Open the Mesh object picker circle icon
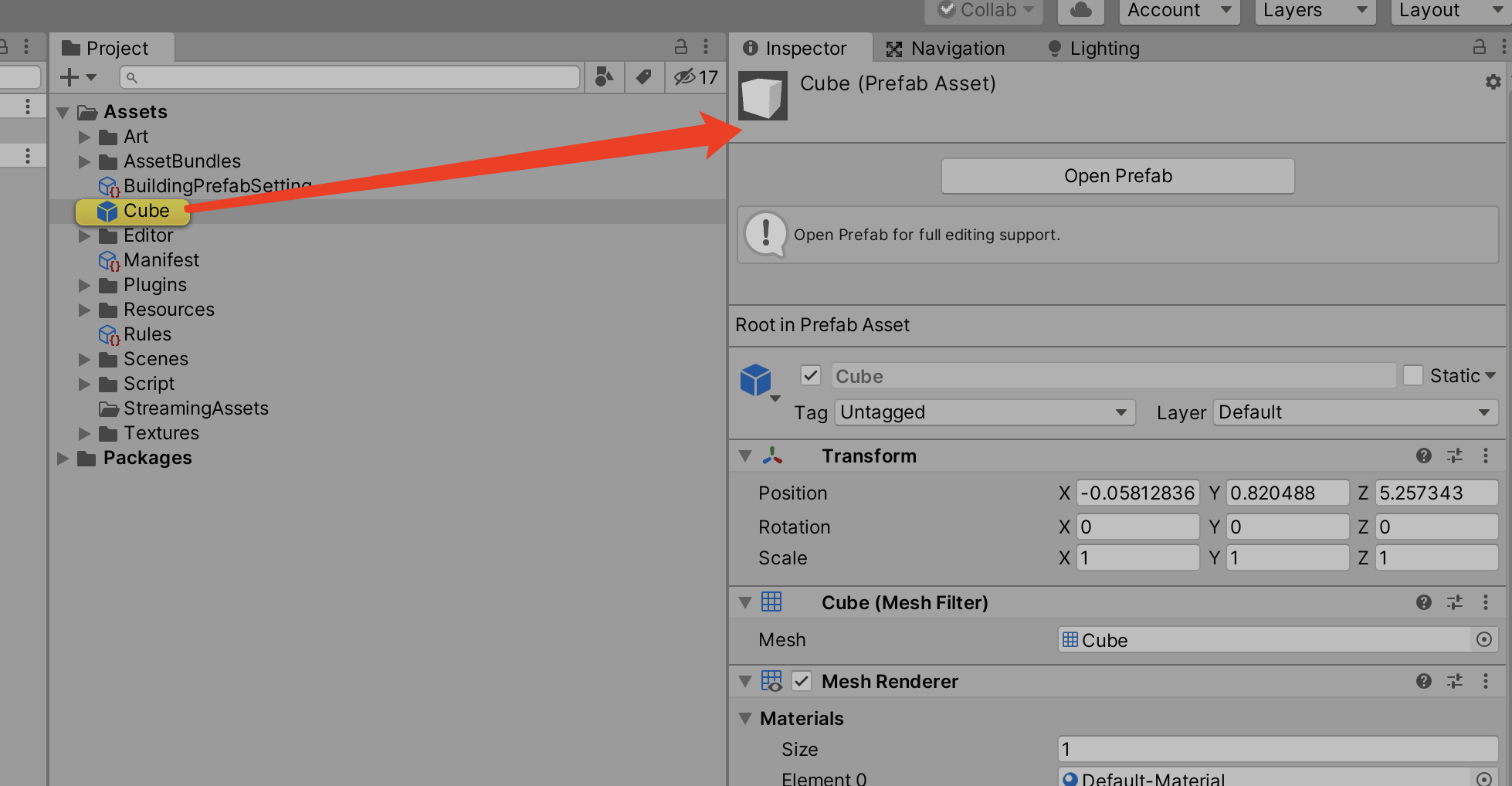This screenshot has height=786, width=1512. tap(1484, 639)
